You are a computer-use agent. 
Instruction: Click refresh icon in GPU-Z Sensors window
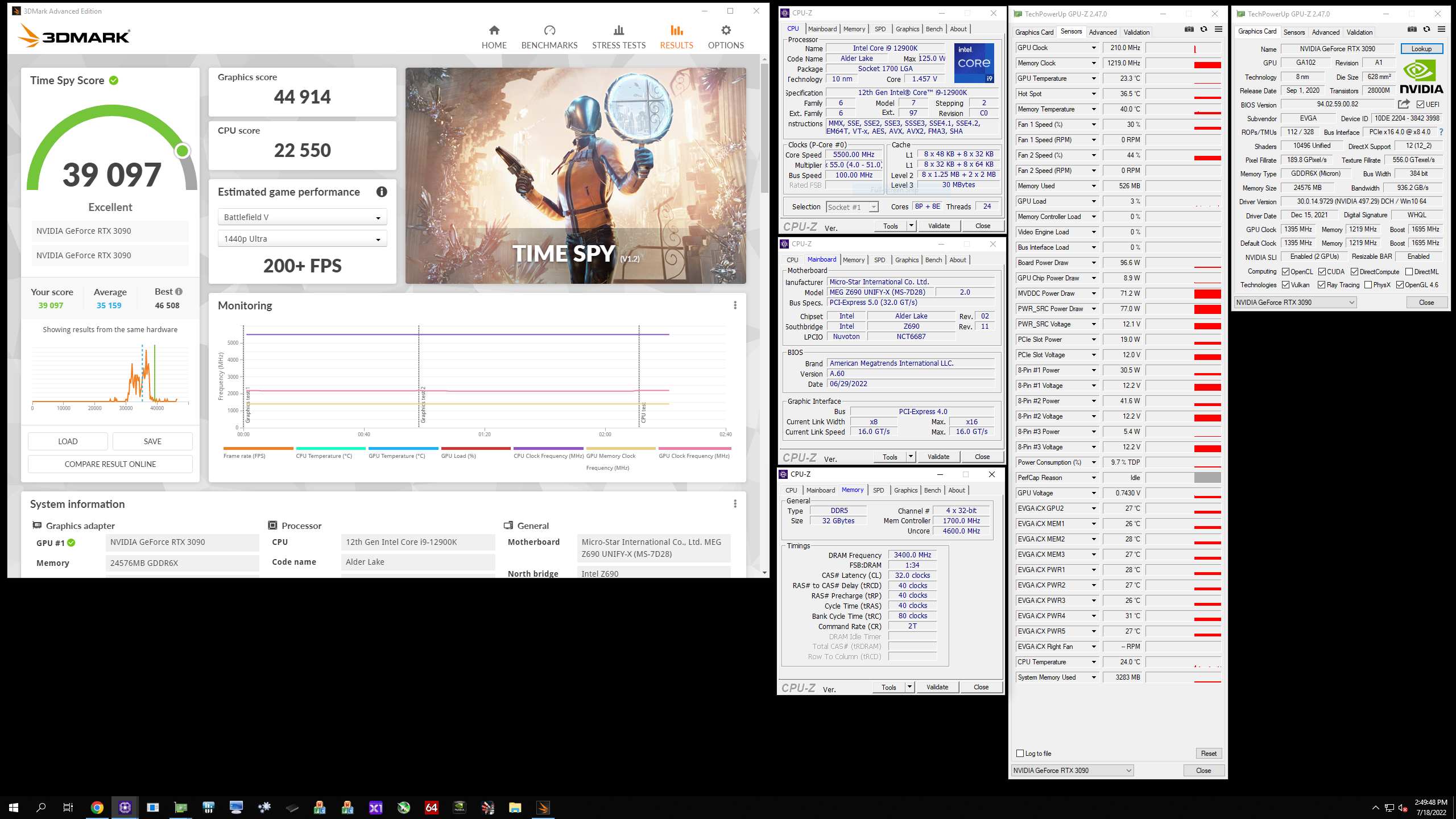point(1203,30)
